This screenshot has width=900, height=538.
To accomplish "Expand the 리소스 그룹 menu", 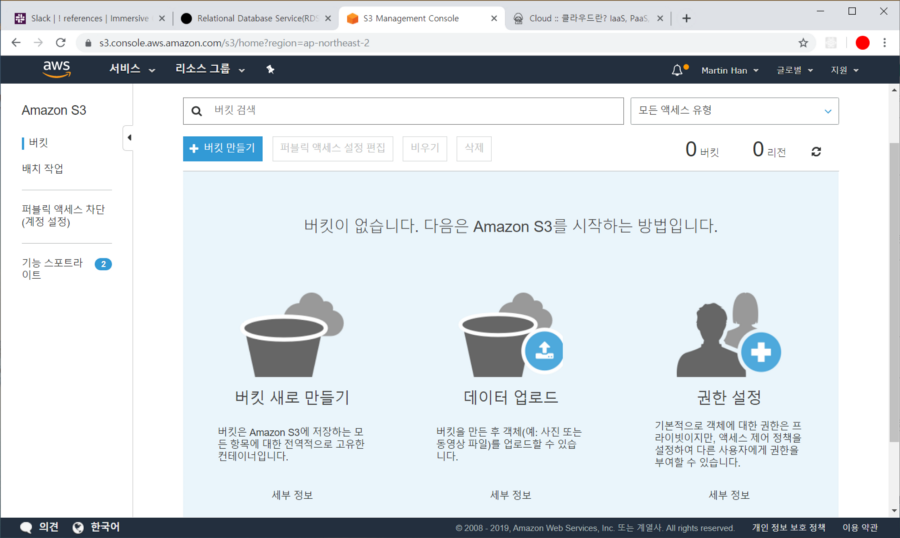I will point(210,69).
